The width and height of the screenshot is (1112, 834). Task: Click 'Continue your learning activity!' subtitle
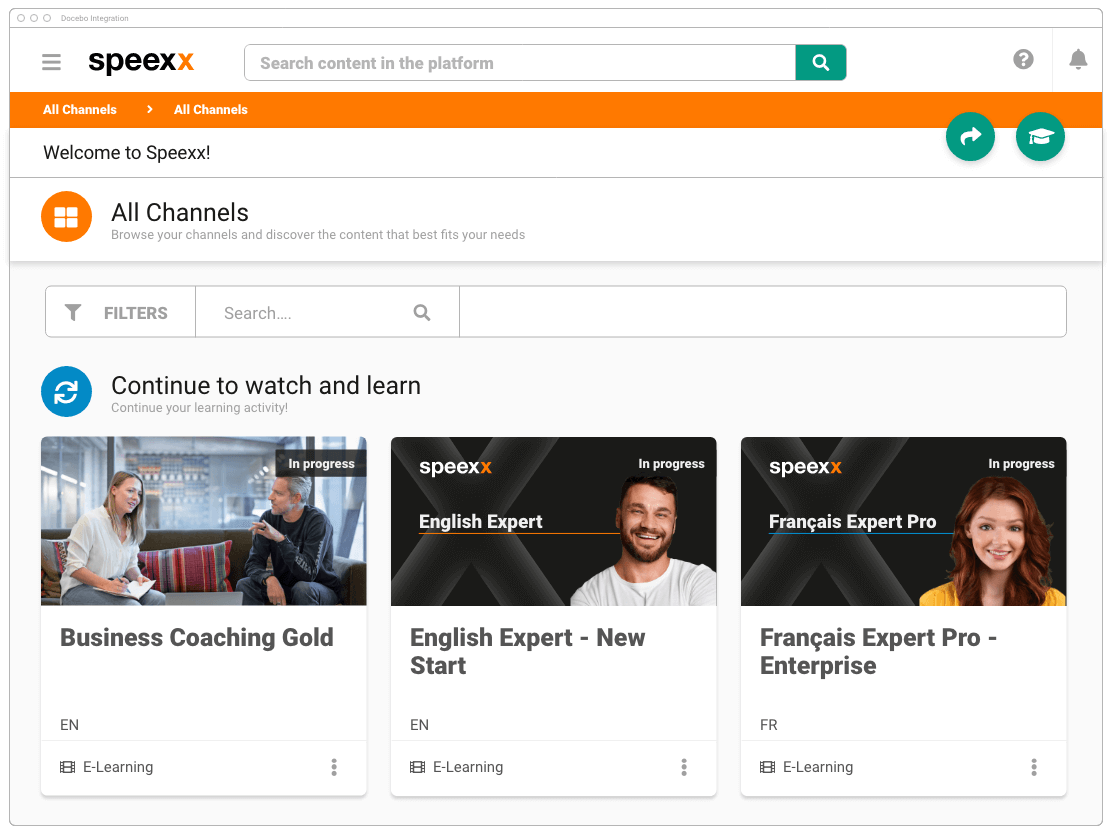click(199, 408)
